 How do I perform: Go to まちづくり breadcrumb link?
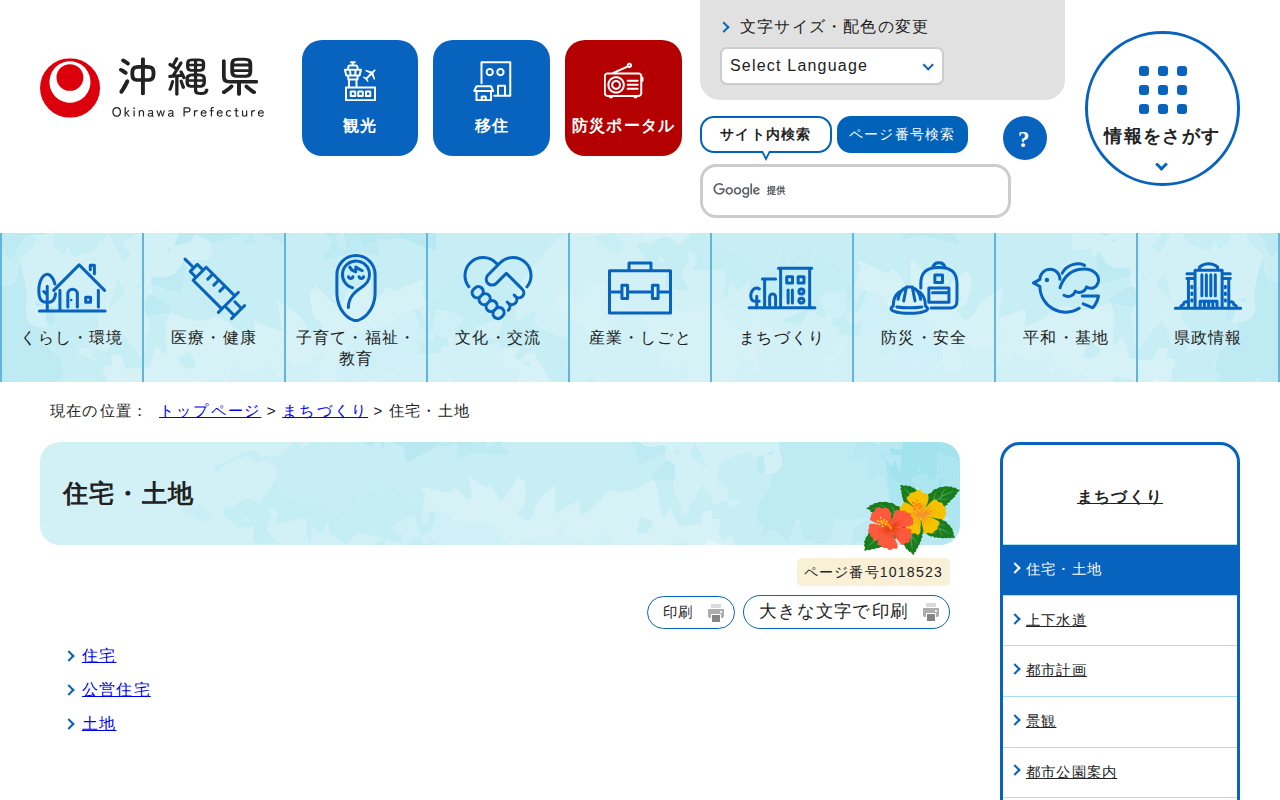[x=325, y=411]
